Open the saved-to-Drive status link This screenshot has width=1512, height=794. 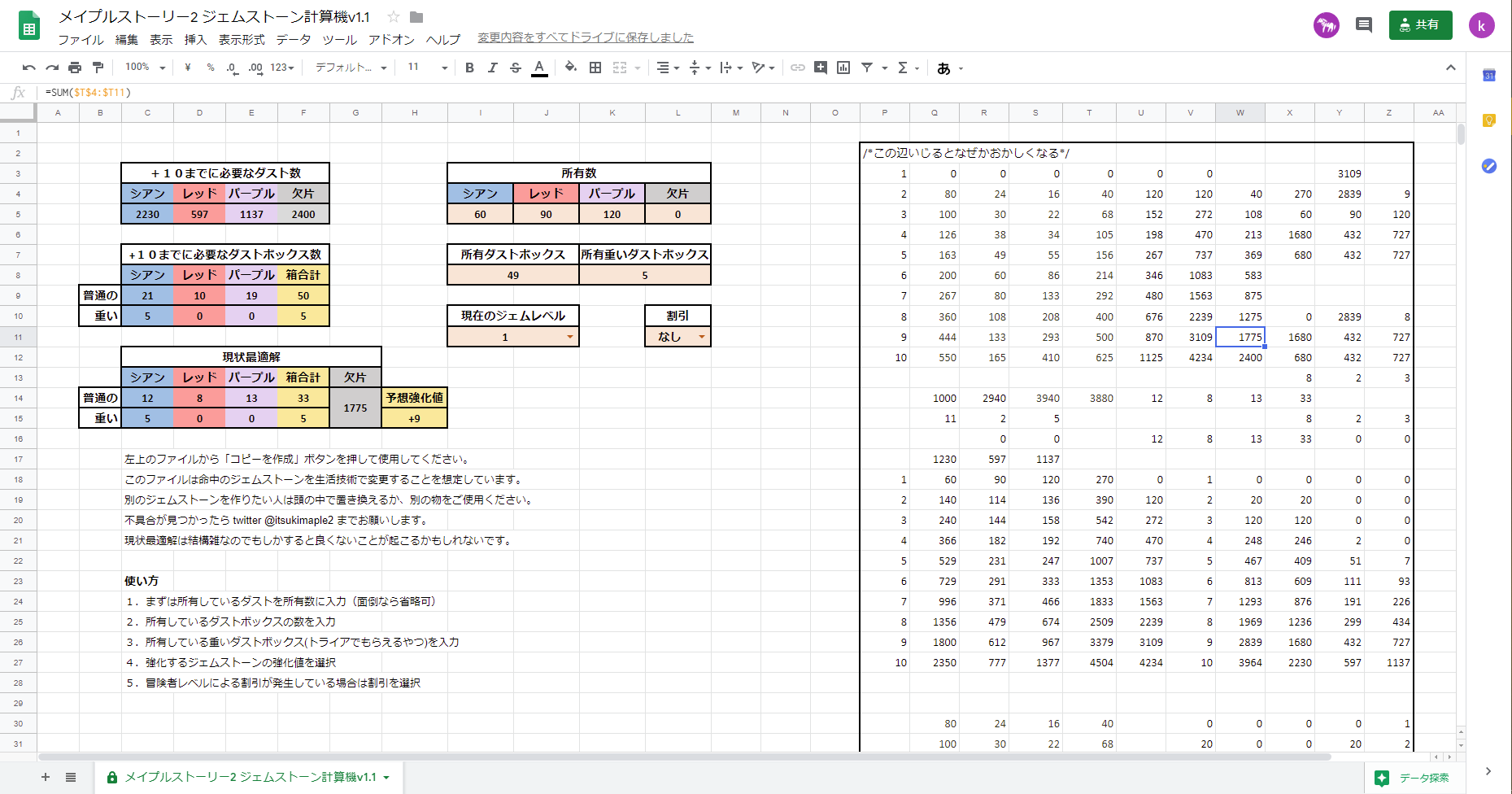pos(586,37)
